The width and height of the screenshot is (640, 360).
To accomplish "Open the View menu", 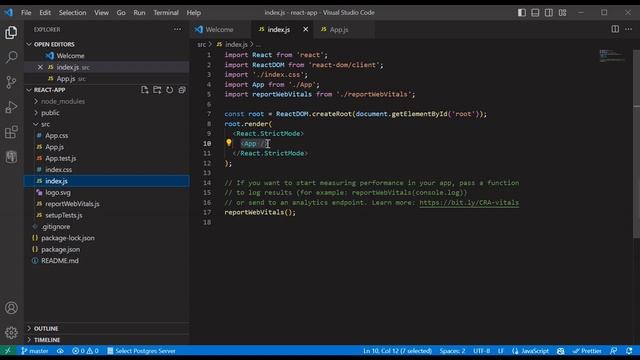I will coord(101,13).
